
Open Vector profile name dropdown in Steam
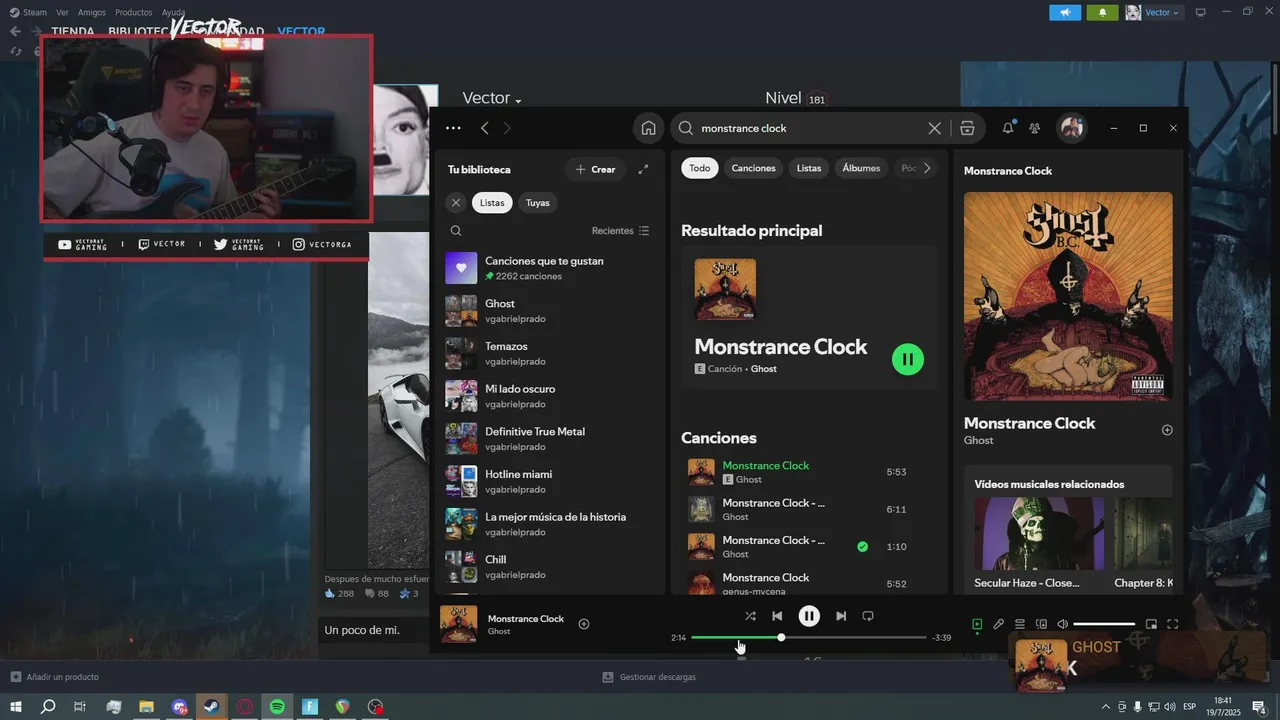tap(492, 98)
